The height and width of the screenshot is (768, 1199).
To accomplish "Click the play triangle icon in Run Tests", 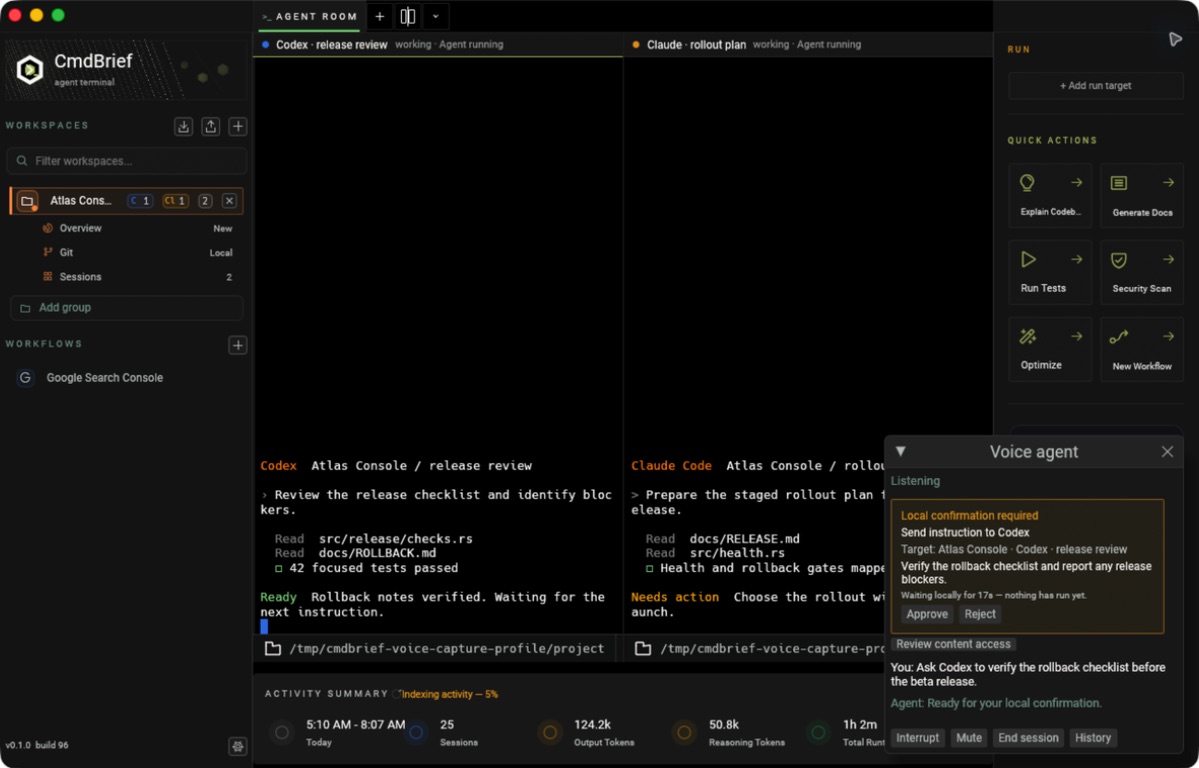I will tap(1028, 259).
